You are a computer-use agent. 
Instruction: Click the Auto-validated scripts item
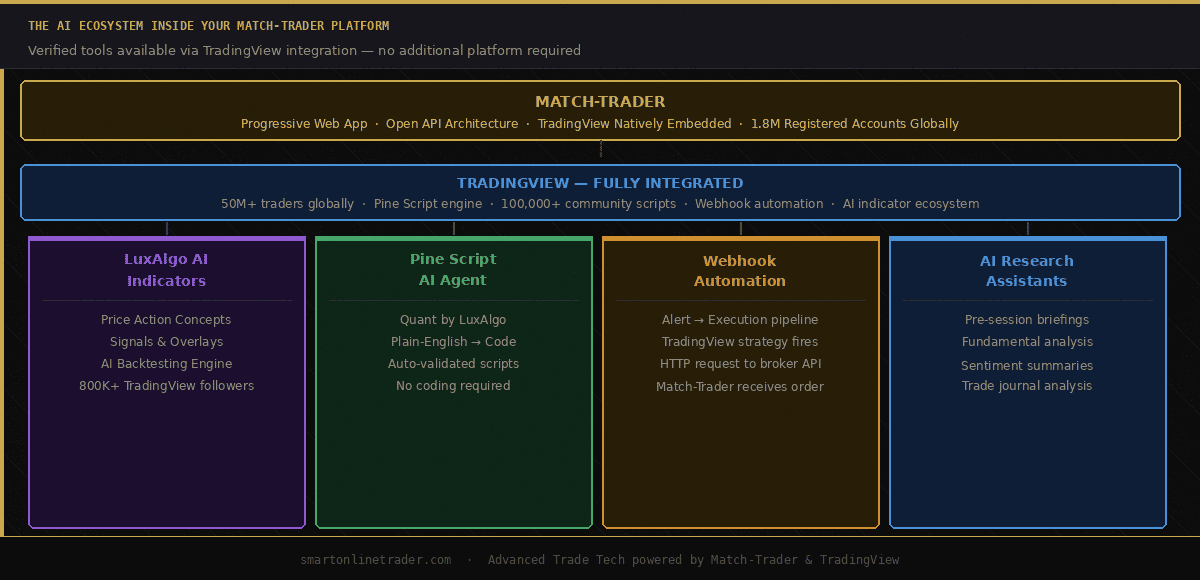click(x=453, y=363)
